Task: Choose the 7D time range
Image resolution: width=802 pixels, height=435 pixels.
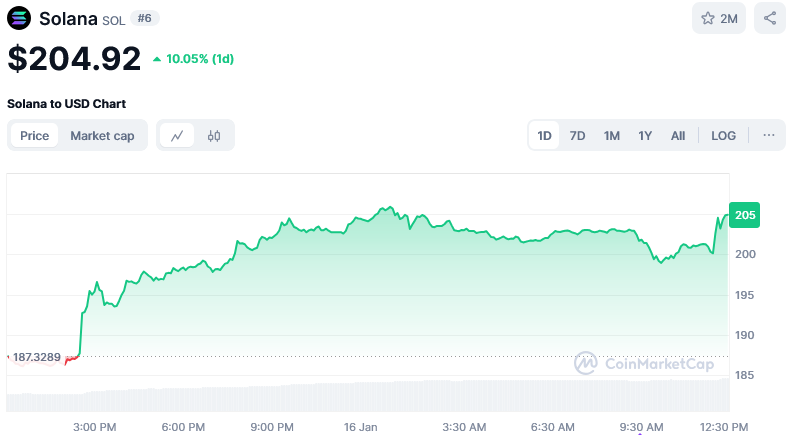Action: pos(577,136)
